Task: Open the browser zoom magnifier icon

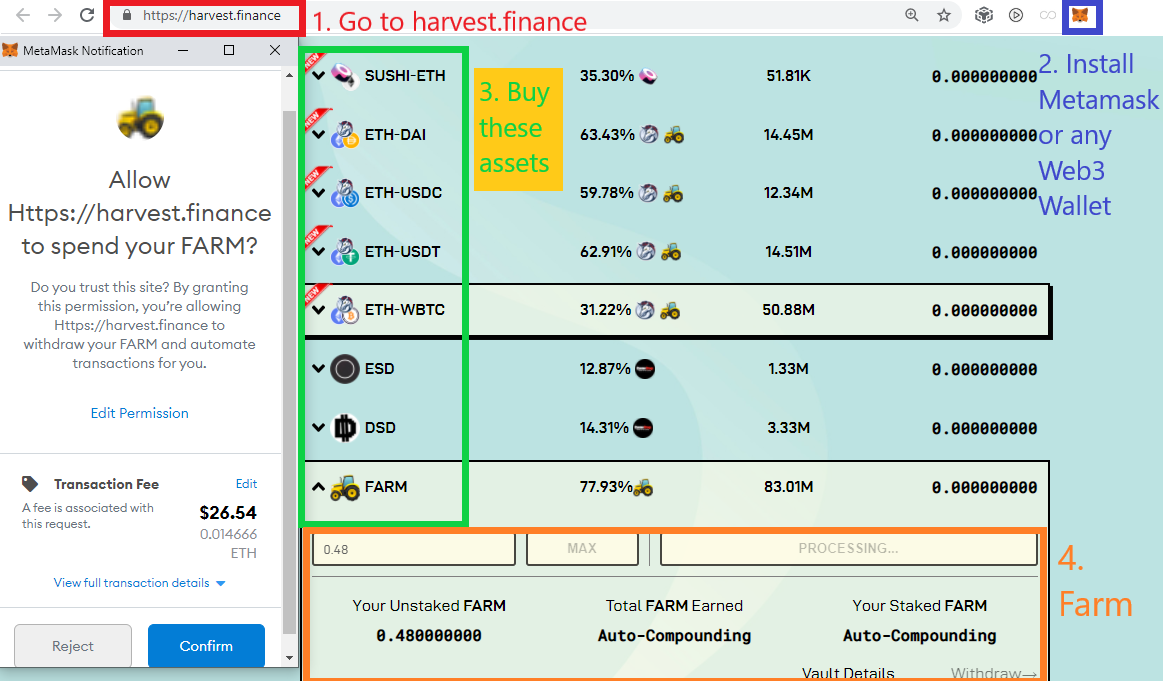Action: pyautogui.click(x=912, y=15)
